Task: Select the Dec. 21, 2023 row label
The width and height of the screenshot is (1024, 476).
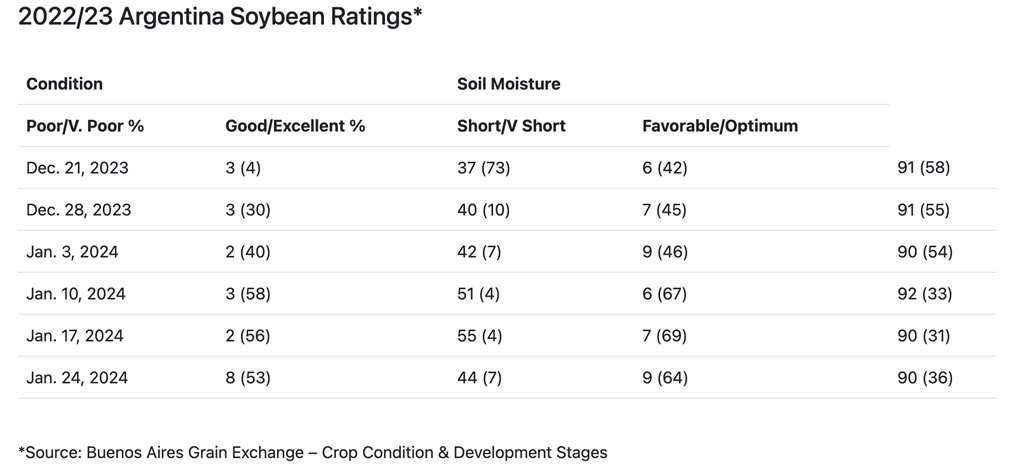Action: [x=77, y=168]
